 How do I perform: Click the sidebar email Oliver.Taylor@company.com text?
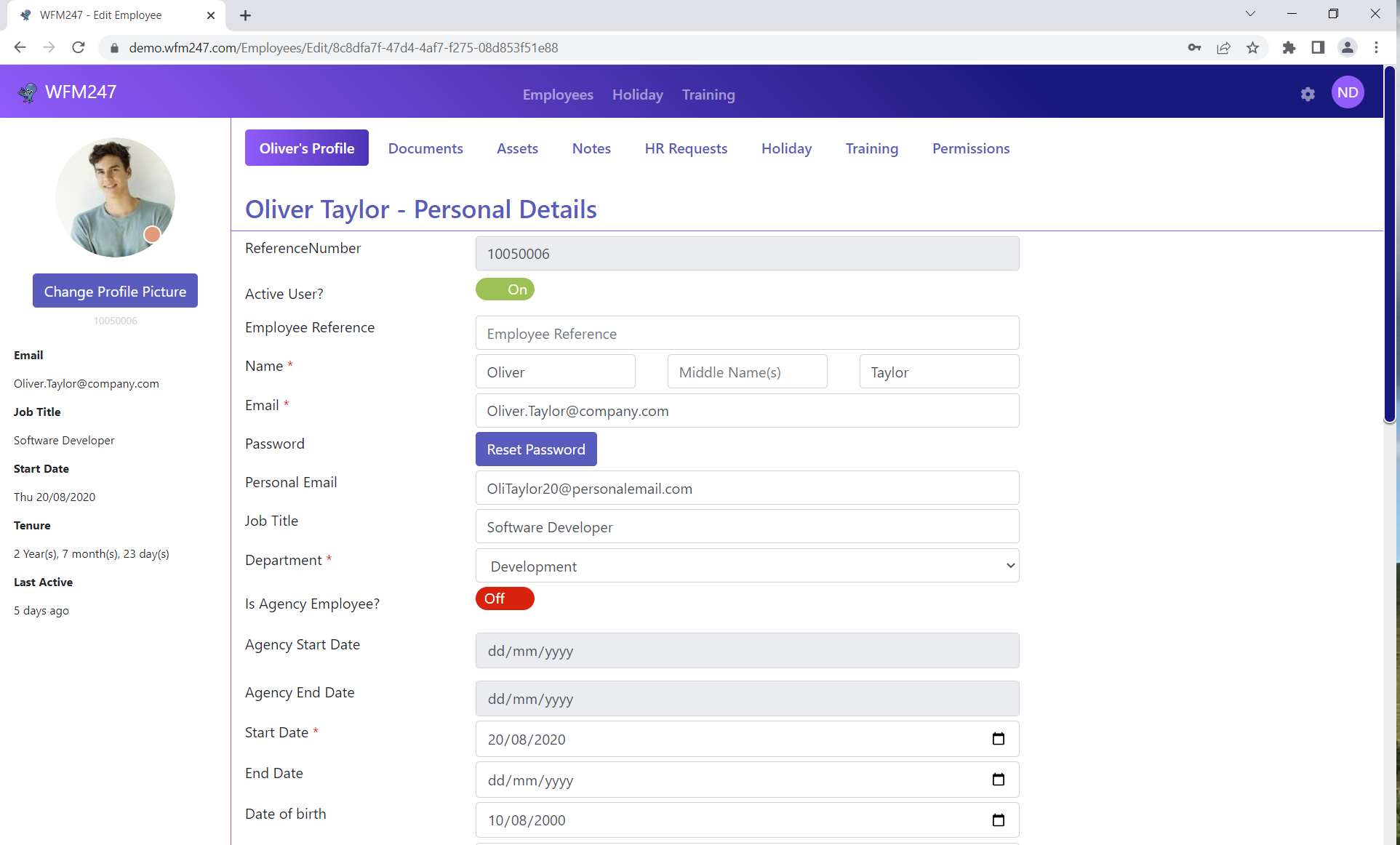pyautogui.click(x=86, y=383)
